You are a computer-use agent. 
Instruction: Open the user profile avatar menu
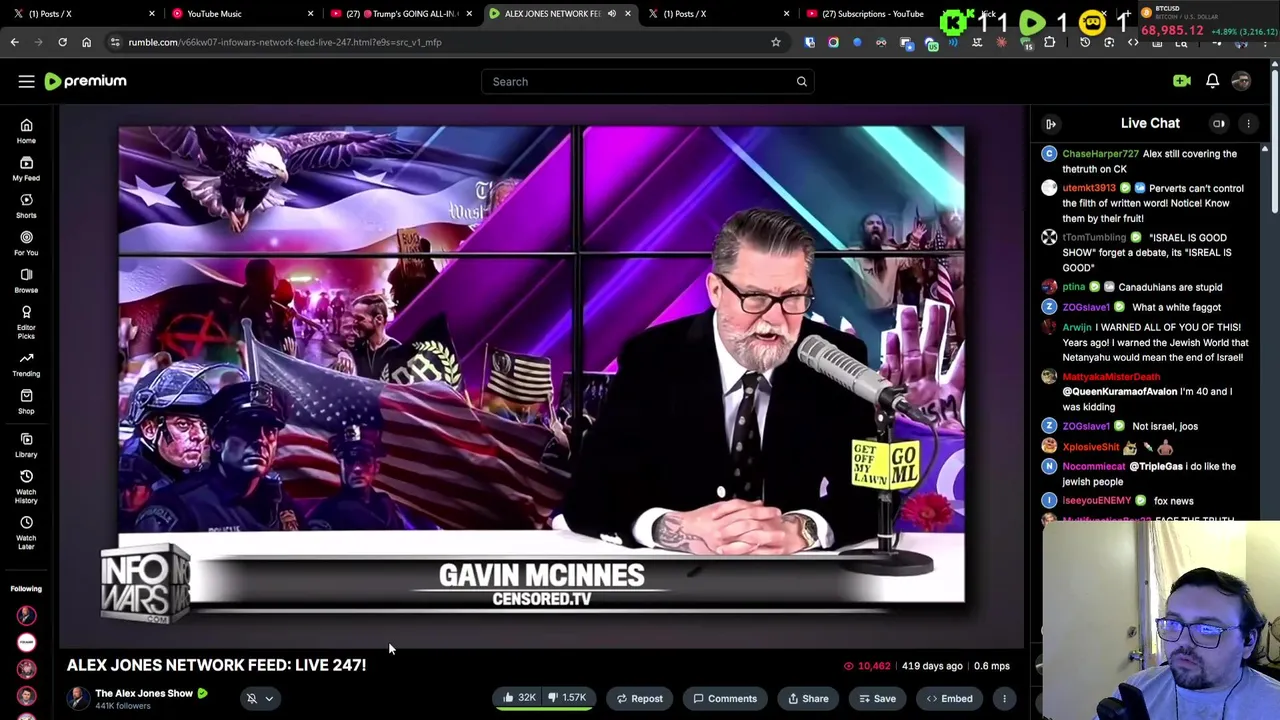tap(1241, 81)
